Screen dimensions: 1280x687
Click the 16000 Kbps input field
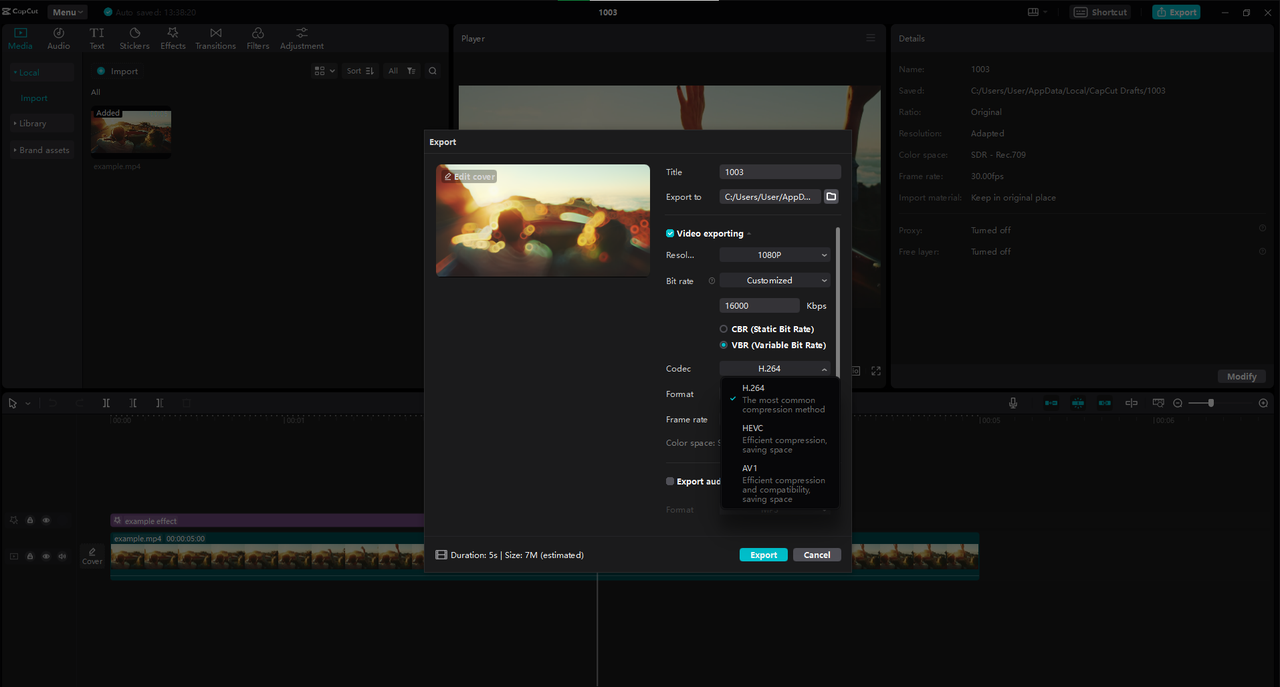click(x=759, y=305)
